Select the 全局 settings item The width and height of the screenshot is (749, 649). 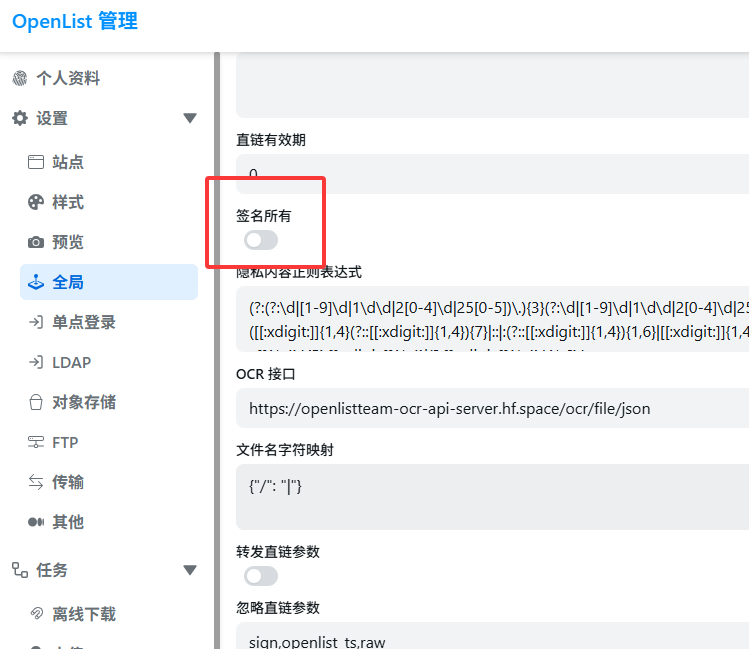tap(109, 282)
